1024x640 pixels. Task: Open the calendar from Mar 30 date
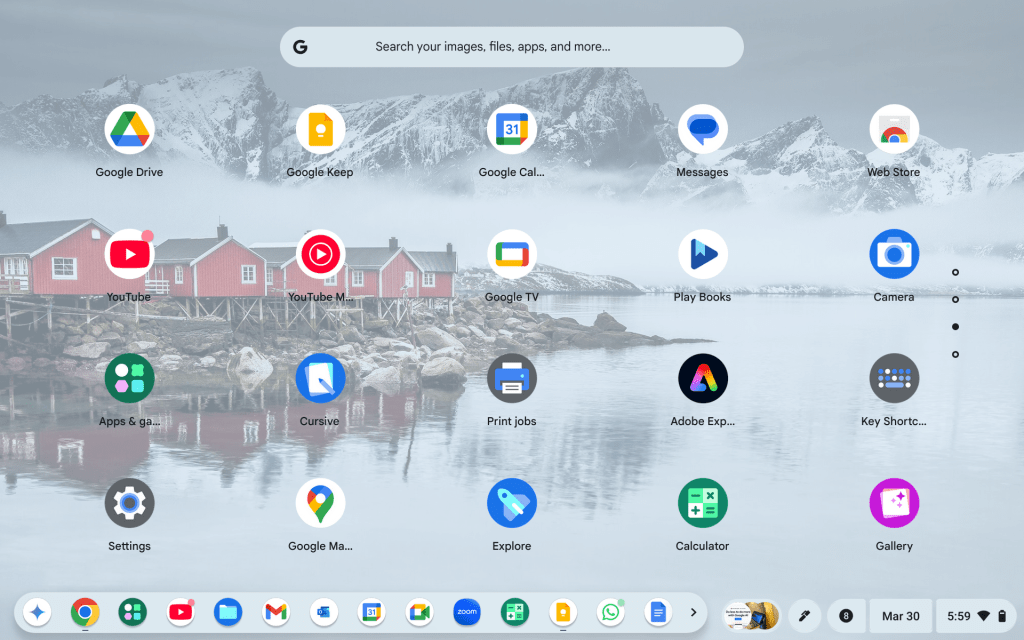click(x=900, y=615)
